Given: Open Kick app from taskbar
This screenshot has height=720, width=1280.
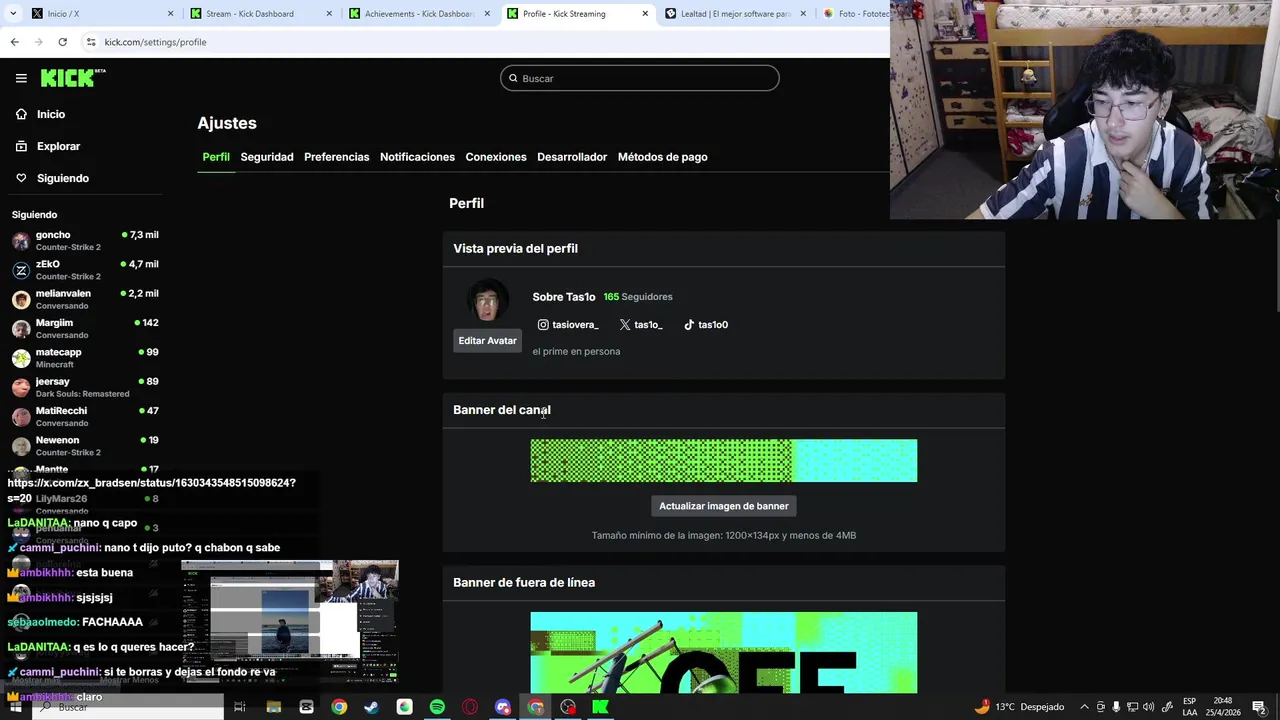Looking at the screenshot, I should (600, 707).
